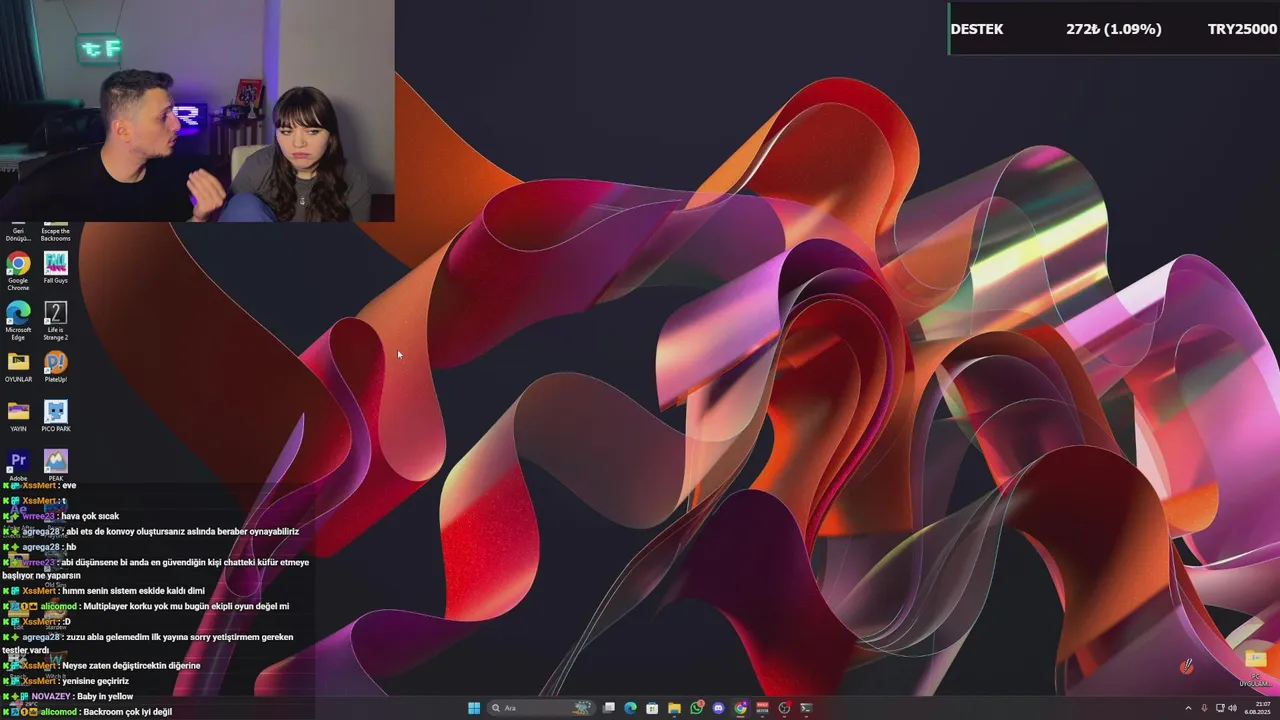Click the taskbar search box labeled Ara
The image size is (1280, 720).
point(542,708)
